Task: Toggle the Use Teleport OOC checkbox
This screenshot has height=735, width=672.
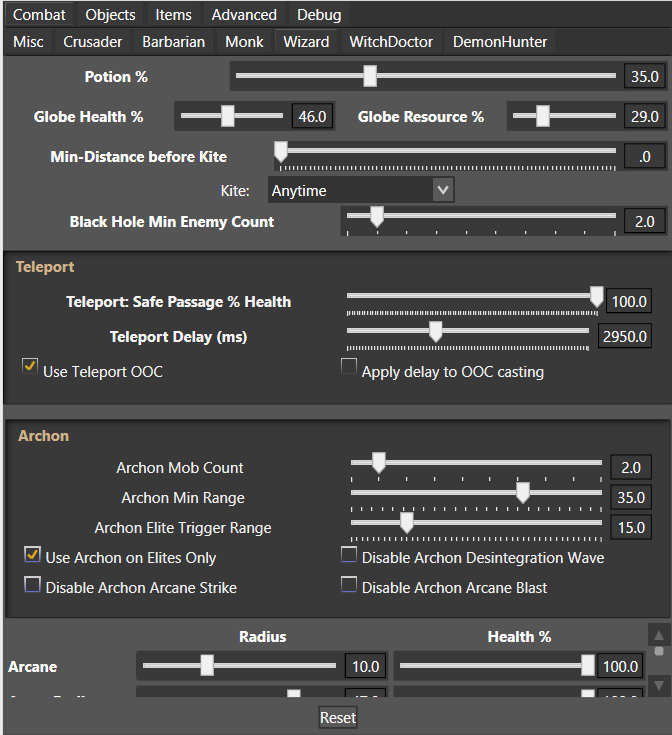Action: (x=31, y=367)
